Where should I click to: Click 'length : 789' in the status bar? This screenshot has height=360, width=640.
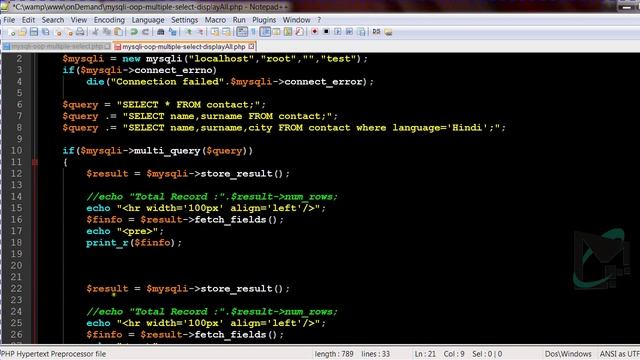(x=334, y=354)
